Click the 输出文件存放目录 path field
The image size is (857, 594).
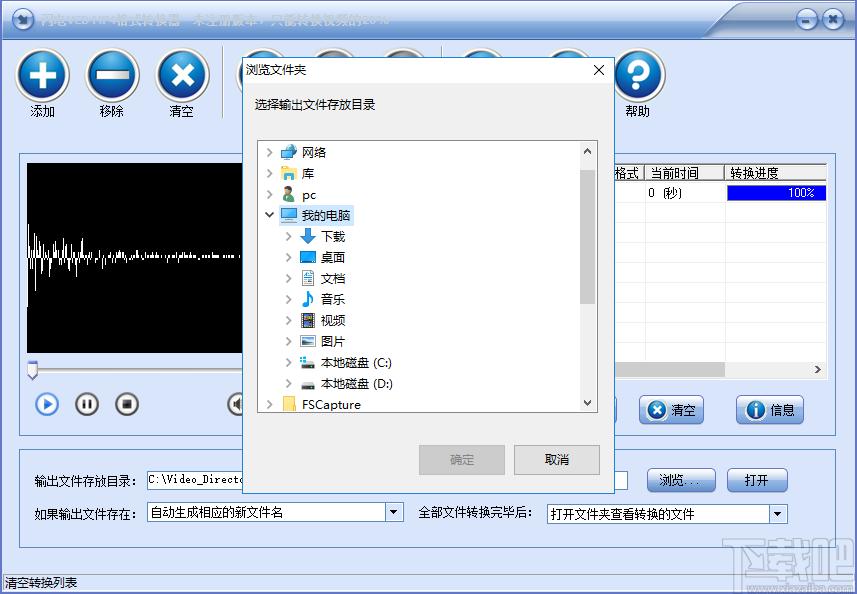[388, 480]
